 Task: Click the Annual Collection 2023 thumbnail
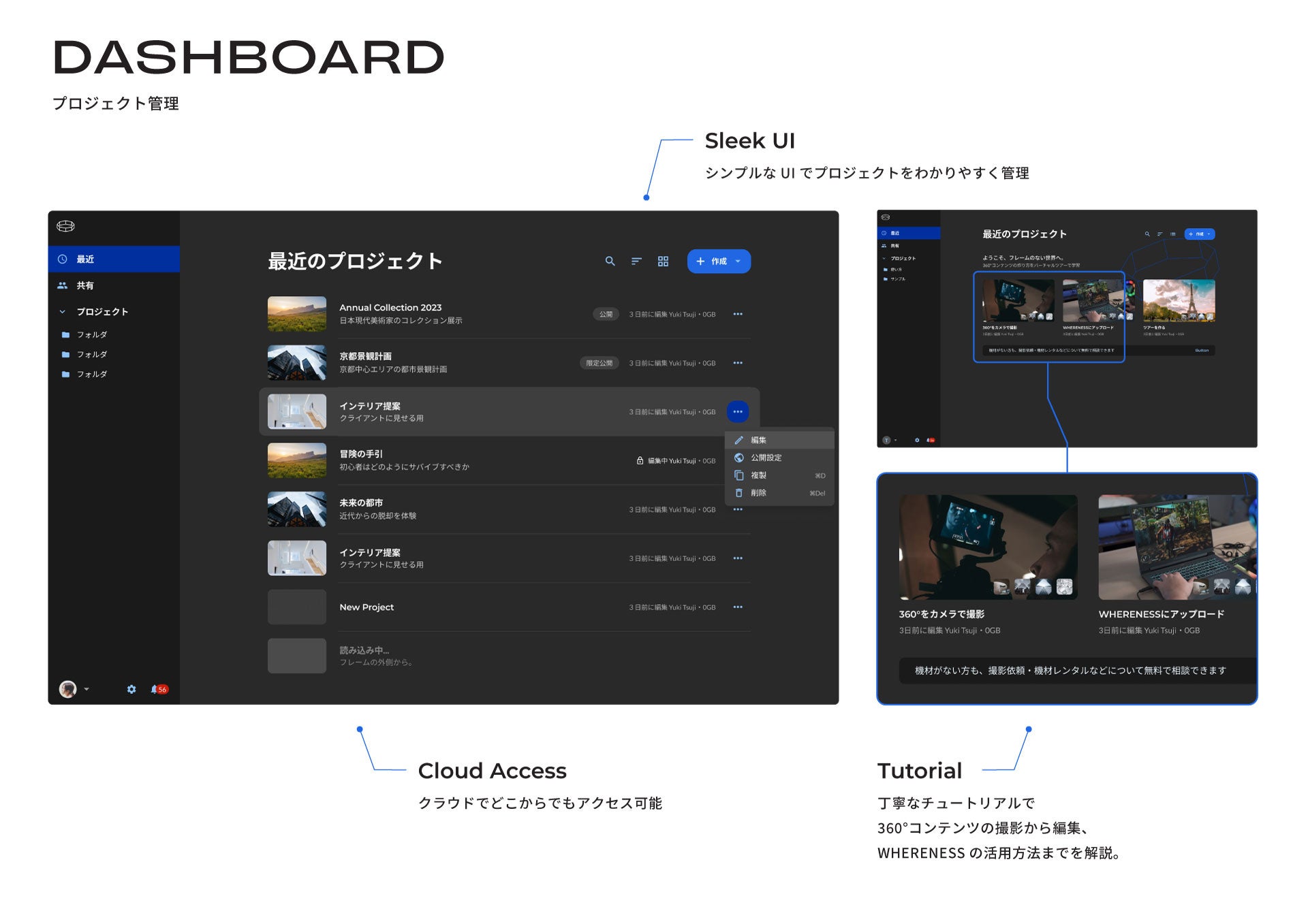click(x=296, y=314)
